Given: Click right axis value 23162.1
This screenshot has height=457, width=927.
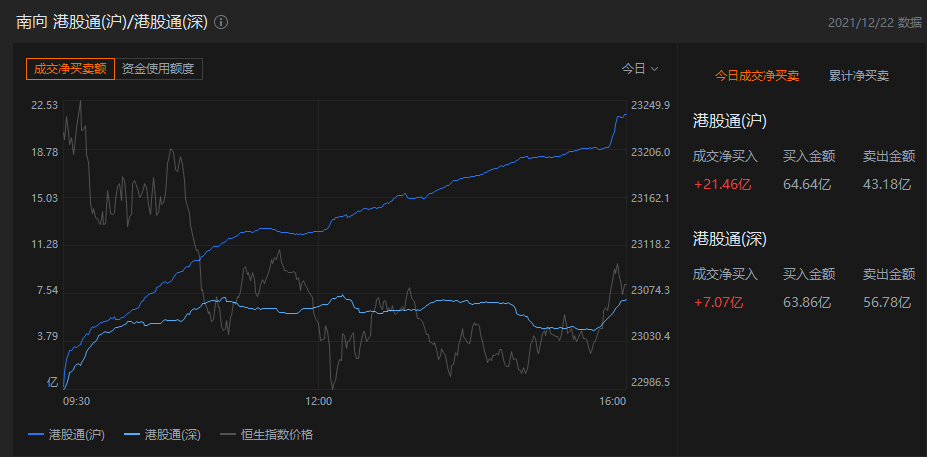Looking at the screenshot, I should pos(650,198).
